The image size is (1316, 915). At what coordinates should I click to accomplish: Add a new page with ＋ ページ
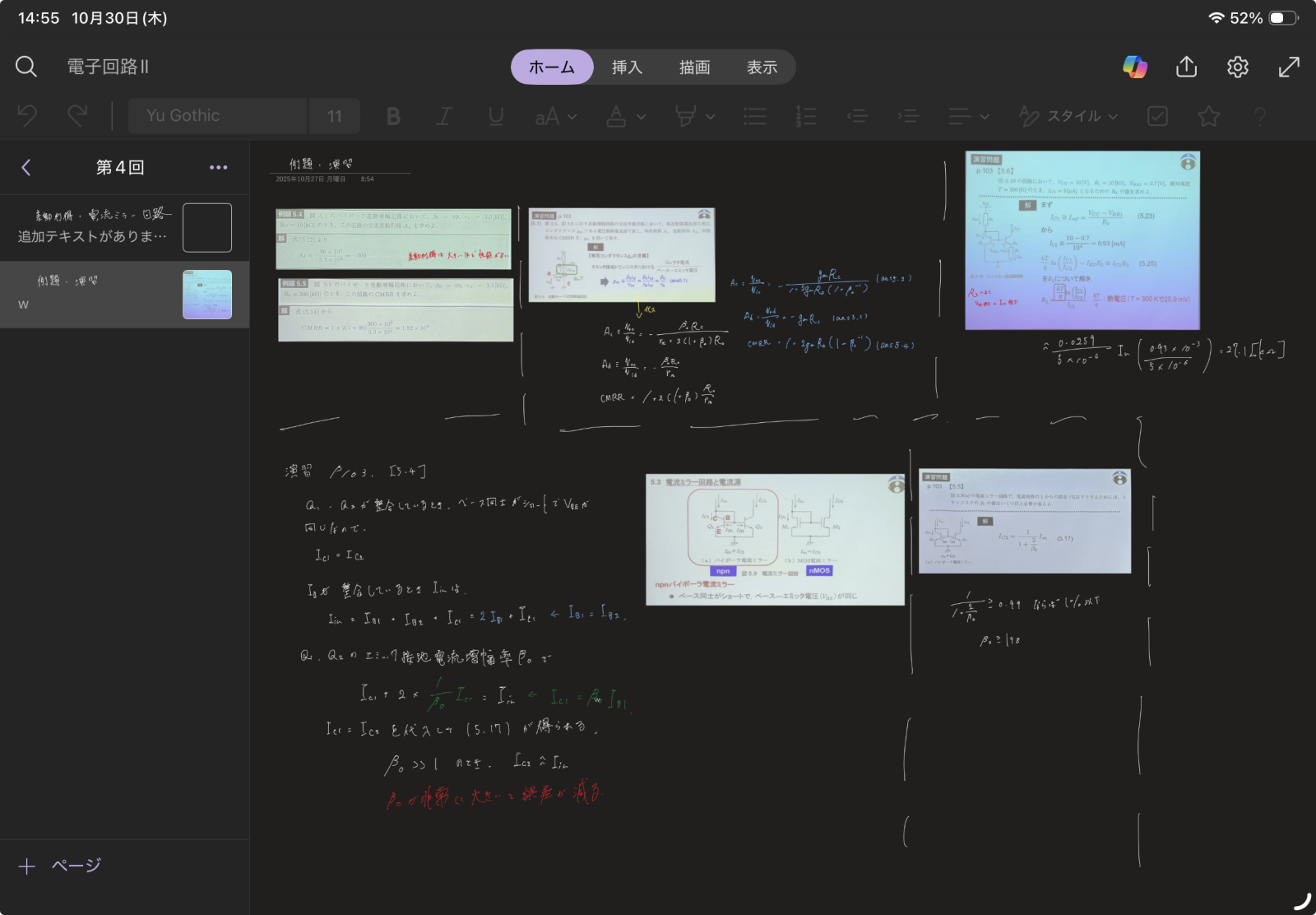click(60, 866)
